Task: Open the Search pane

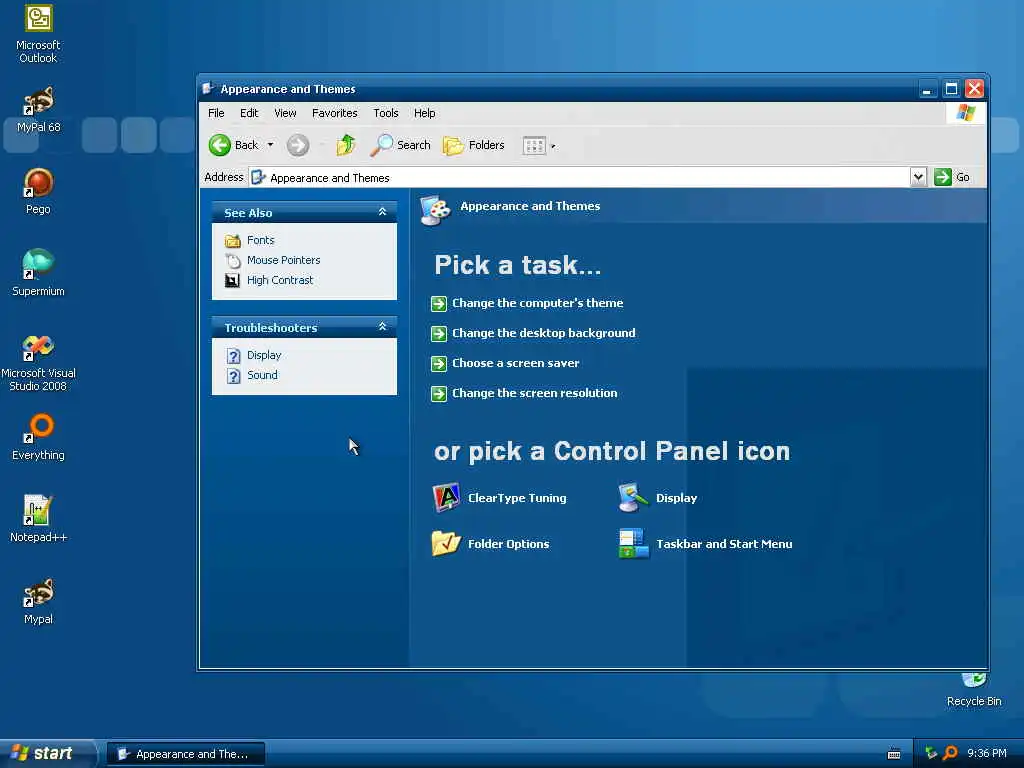Action: (x=400, y=145)
